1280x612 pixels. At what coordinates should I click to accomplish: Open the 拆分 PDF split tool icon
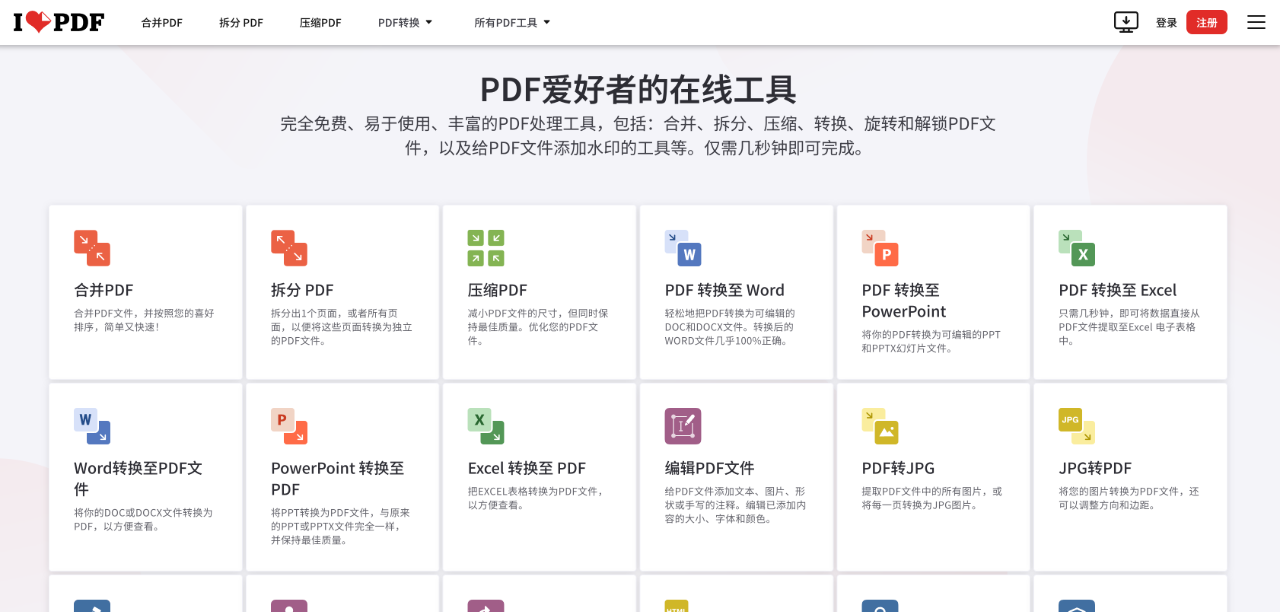(x=289, y=248)
